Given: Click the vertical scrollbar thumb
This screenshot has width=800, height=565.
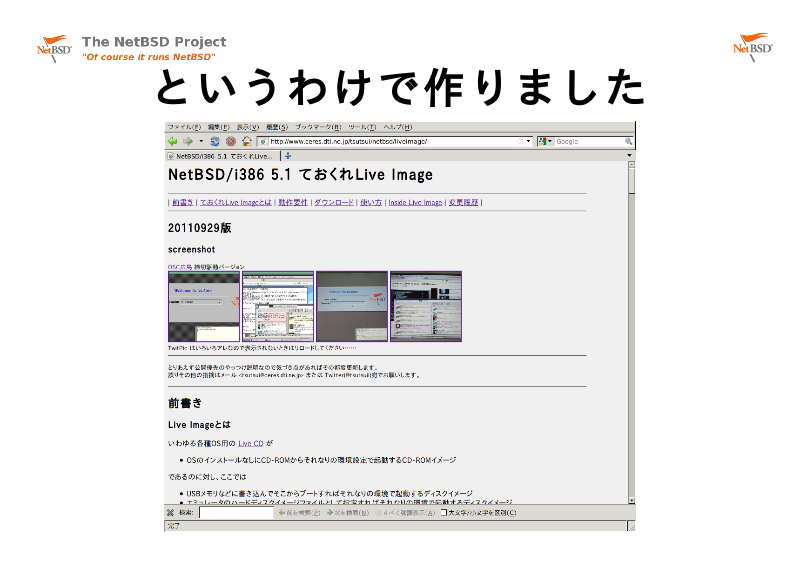Looking at the screenshot, I should [632, 182].
